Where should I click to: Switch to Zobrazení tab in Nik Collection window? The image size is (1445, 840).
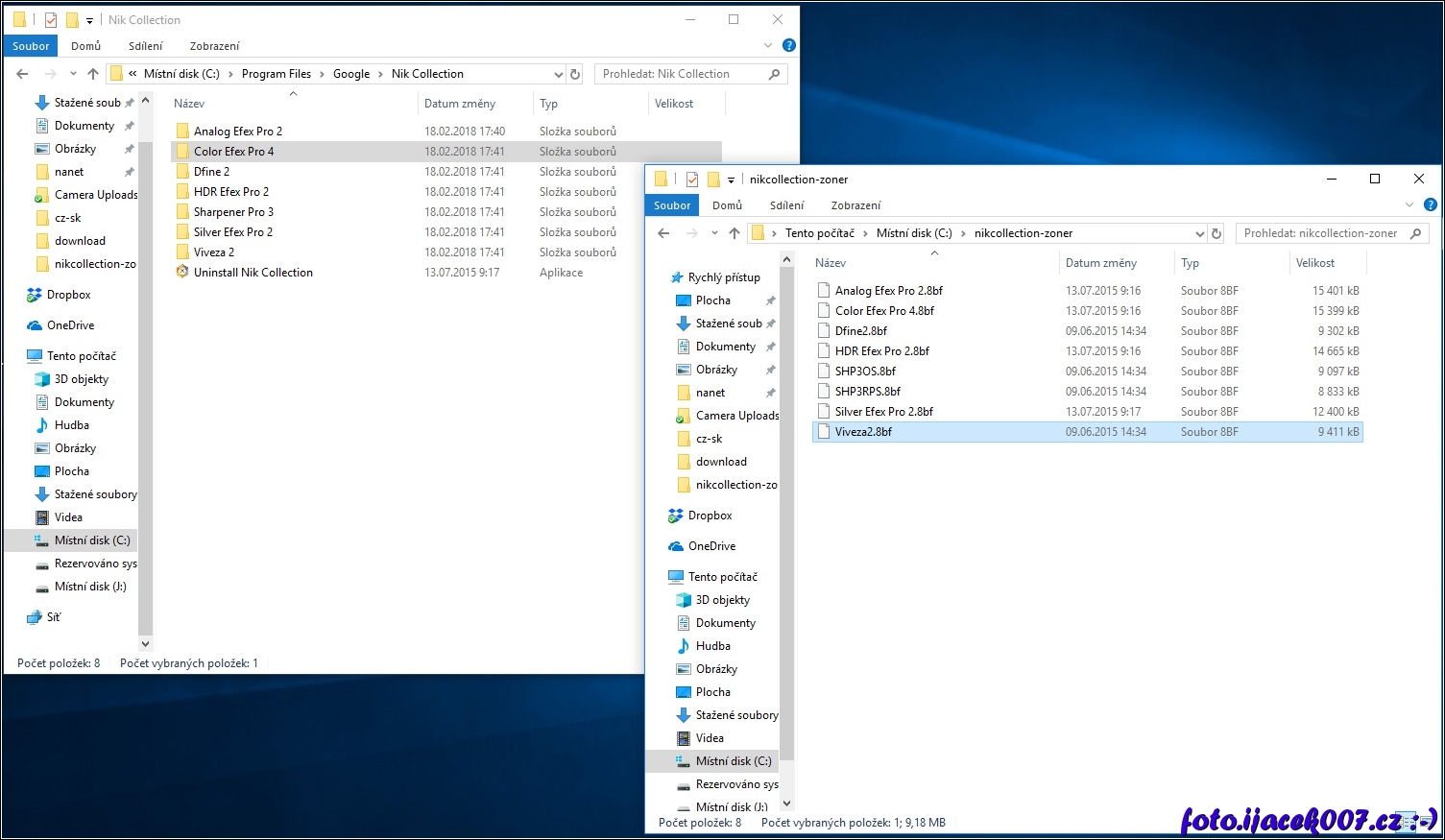214,46
